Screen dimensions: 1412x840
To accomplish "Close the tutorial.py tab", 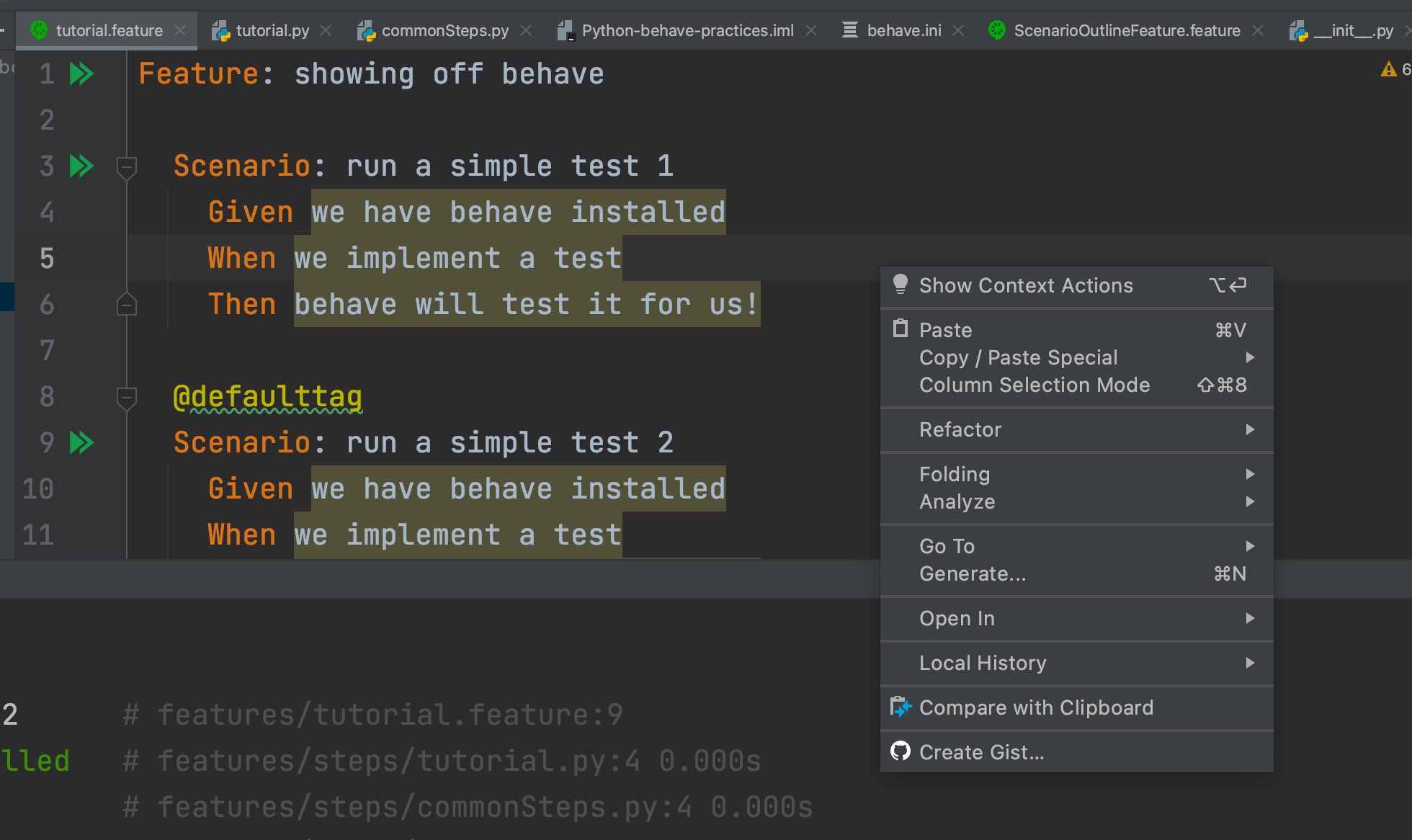I will click(326, 30).
